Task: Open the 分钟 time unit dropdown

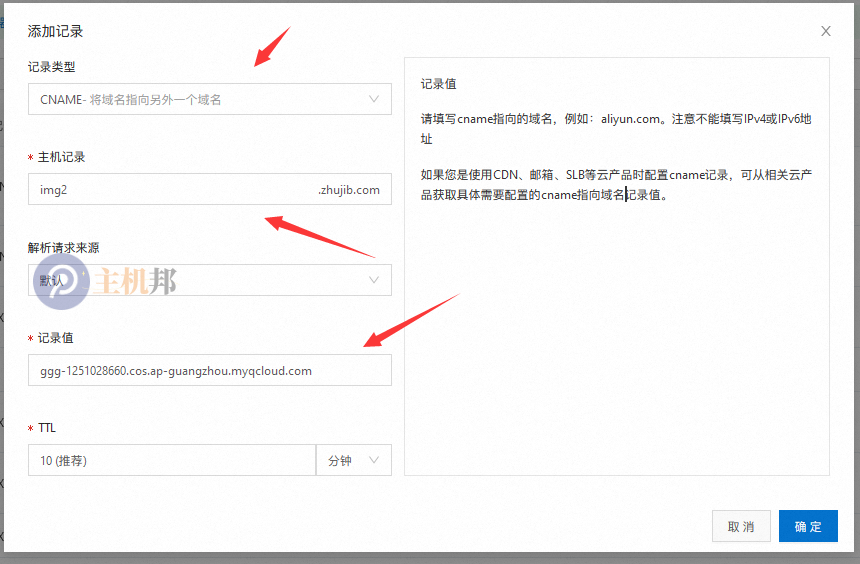Action: (x=354, y=460)
